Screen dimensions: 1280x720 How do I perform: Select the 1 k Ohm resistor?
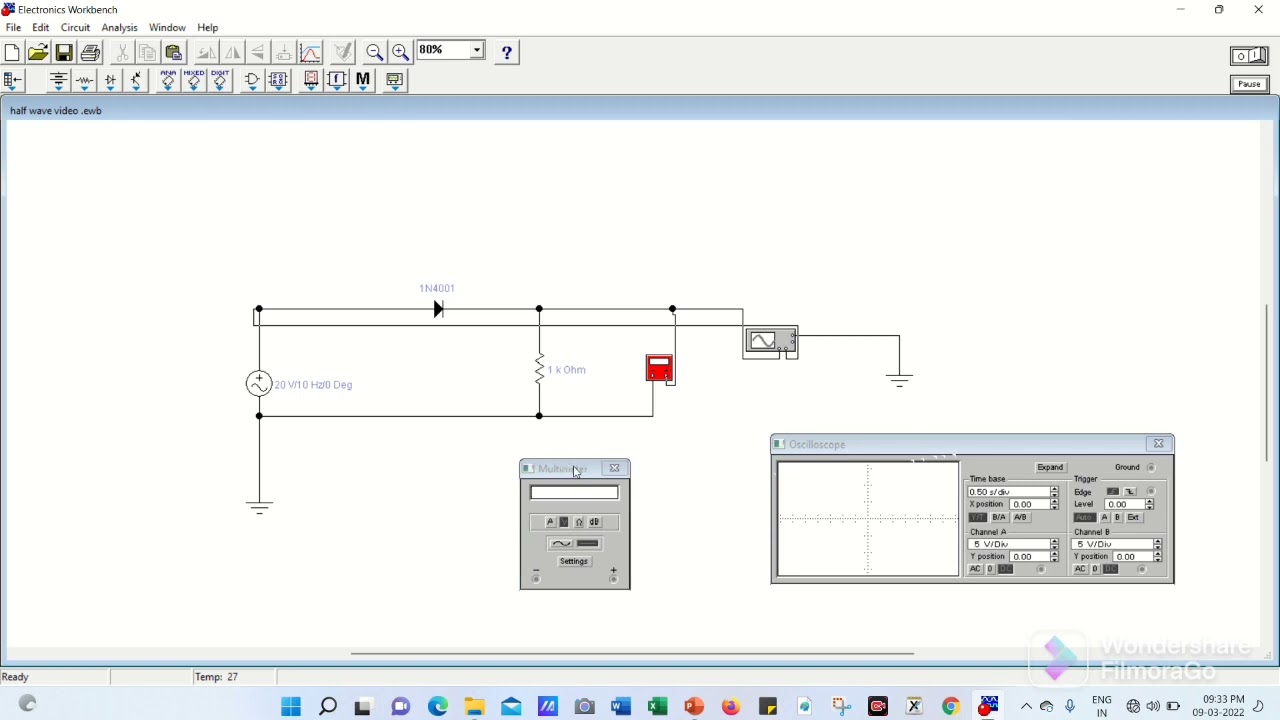pyautogui.click(x=540, y=369)
